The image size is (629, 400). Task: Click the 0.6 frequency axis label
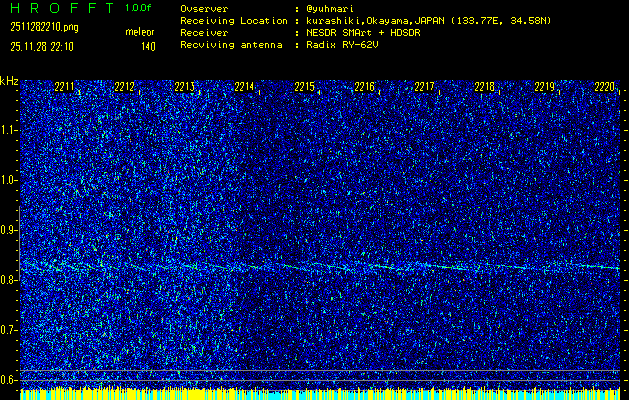tap(9, 380)
